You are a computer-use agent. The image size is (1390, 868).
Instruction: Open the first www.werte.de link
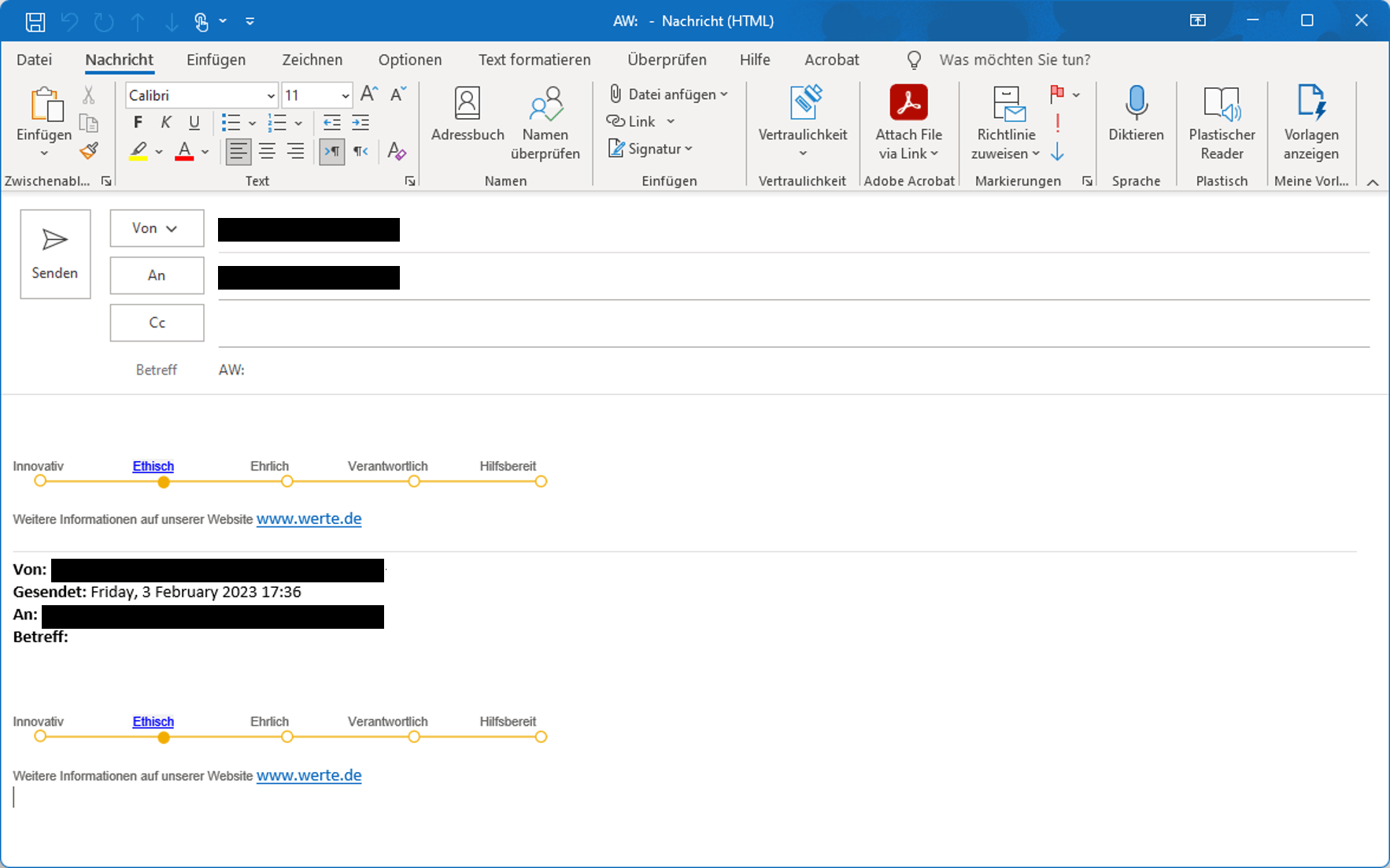[309, 519]
